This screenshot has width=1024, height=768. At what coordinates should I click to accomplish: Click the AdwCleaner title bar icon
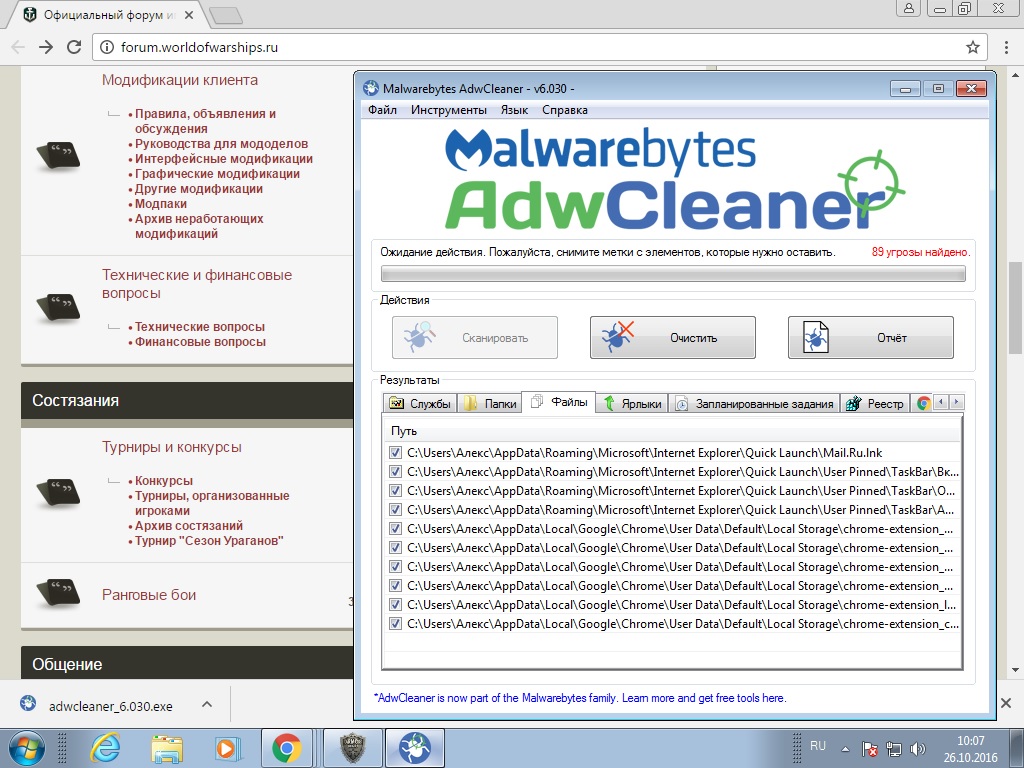pyautogui.click(x=371, y=88)
